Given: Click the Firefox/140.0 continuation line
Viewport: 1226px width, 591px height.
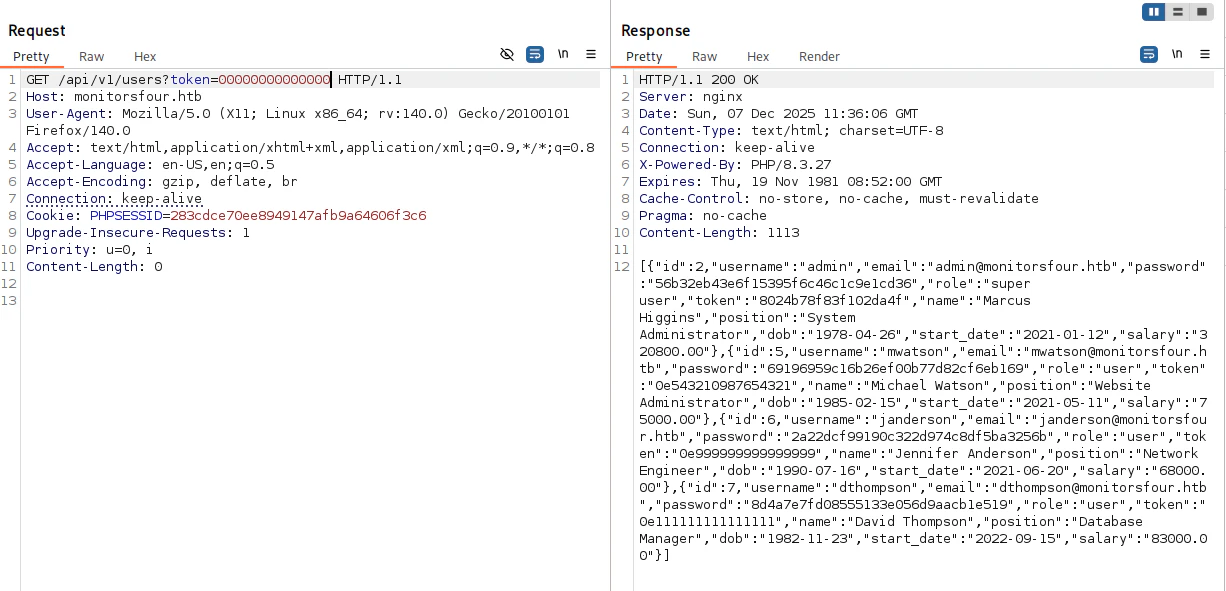Looking at the screenshot, I should [x=78, y=130].
